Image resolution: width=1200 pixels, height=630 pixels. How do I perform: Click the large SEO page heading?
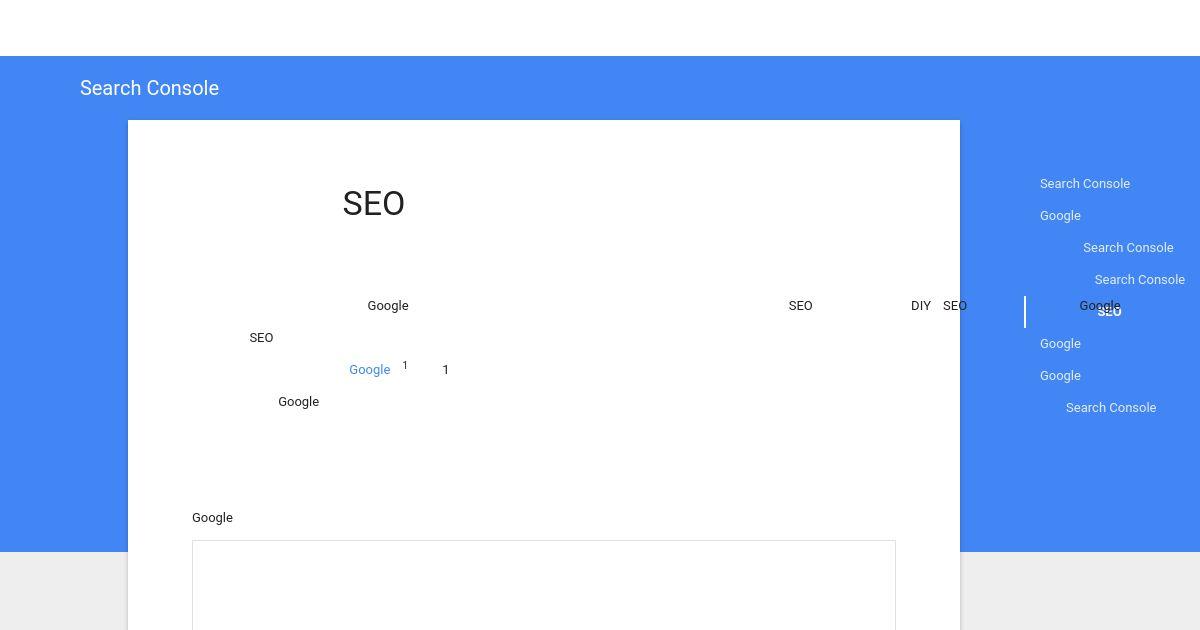[373, 204]
